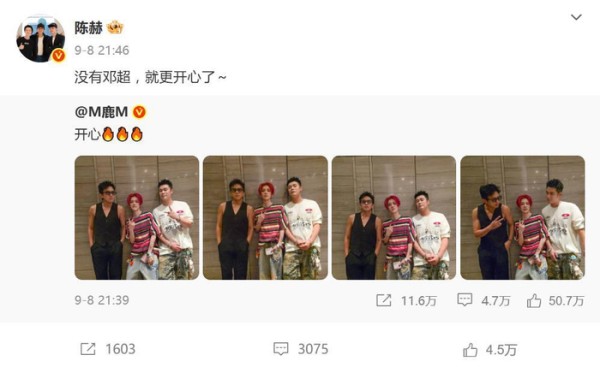This screenshot has height=367, width=600.
Task: Open the 3075 comments on 陈赫's post
Action: (301, 349)
